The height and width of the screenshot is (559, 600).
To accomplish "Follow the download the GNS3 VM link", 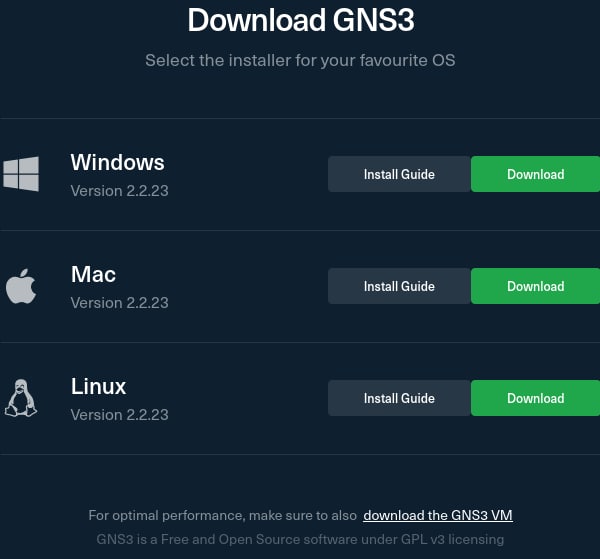I will click(x=438, y=515).
